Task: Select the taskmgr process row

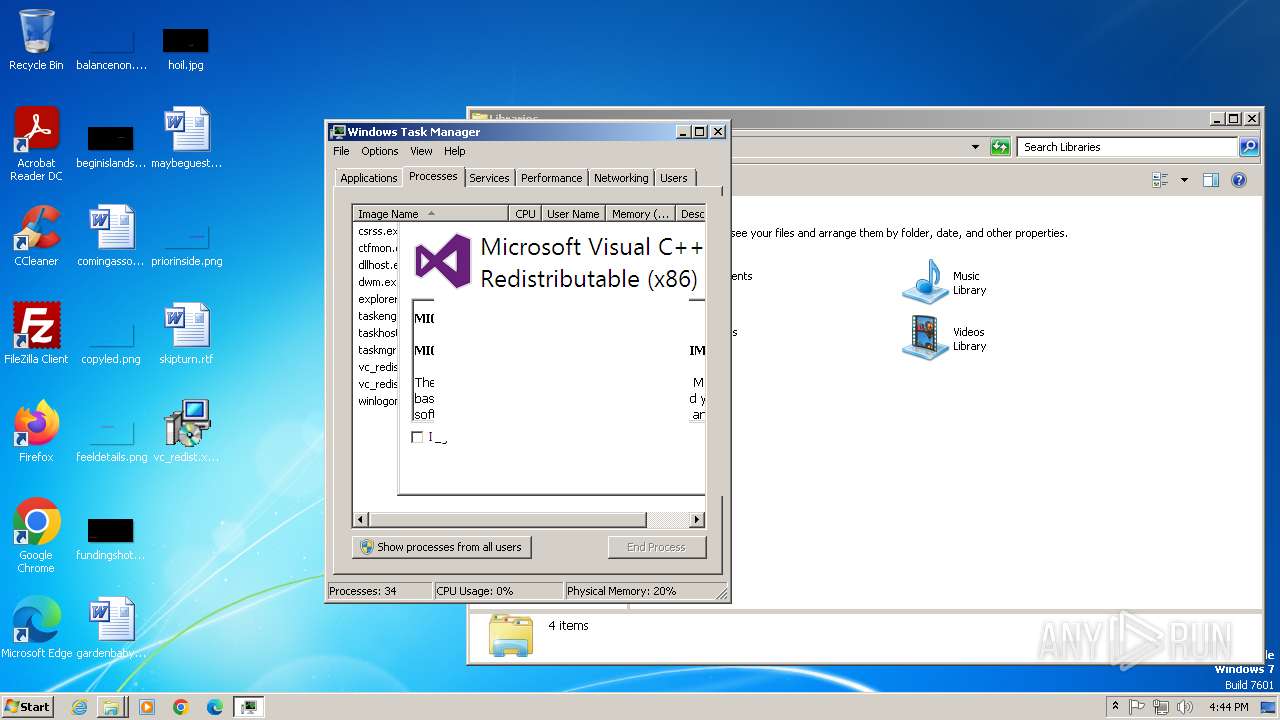Action: pyautogui.click(x=377, y=350)
